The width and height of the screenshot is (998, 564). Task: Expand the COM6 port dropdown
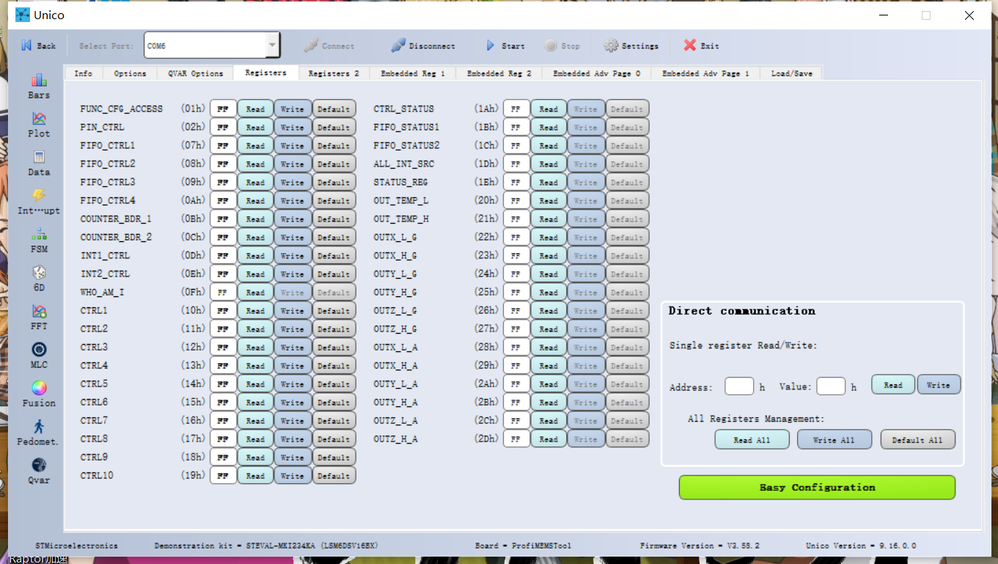[x=272, y=45]
